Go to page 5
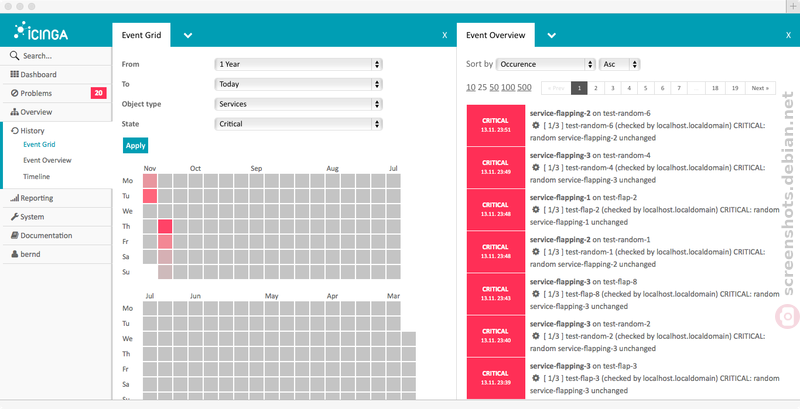The width and height of the screenshot is (800, 409). 646,88
